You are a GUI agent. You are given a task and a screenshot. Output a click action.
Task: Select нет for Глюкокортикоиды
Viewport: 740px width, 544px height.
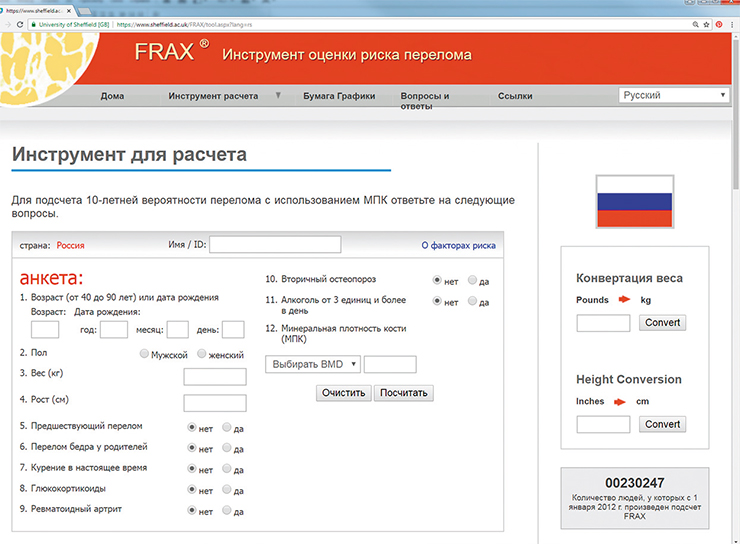pyautogui.click(x=192, y=489)
